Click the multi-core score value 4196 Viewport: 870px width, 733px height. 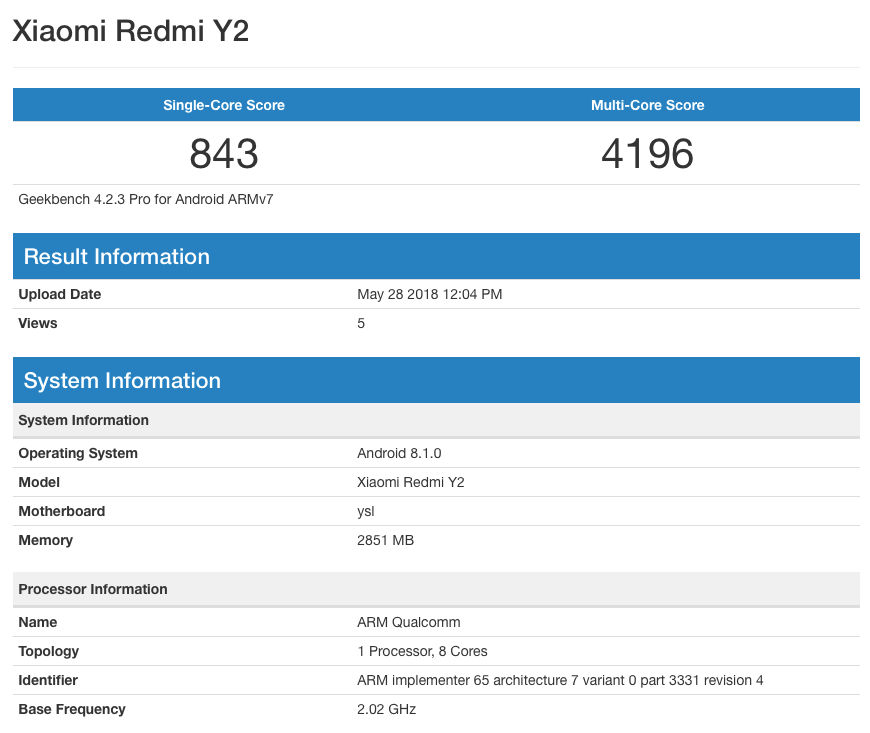click(648, 154)
